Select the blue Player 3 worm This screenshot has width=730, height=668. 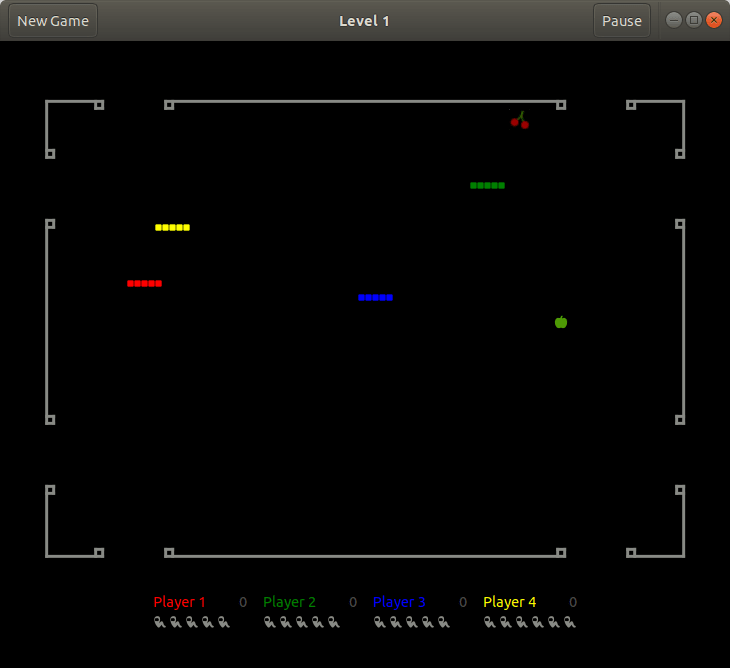click(x=376, y=297)
